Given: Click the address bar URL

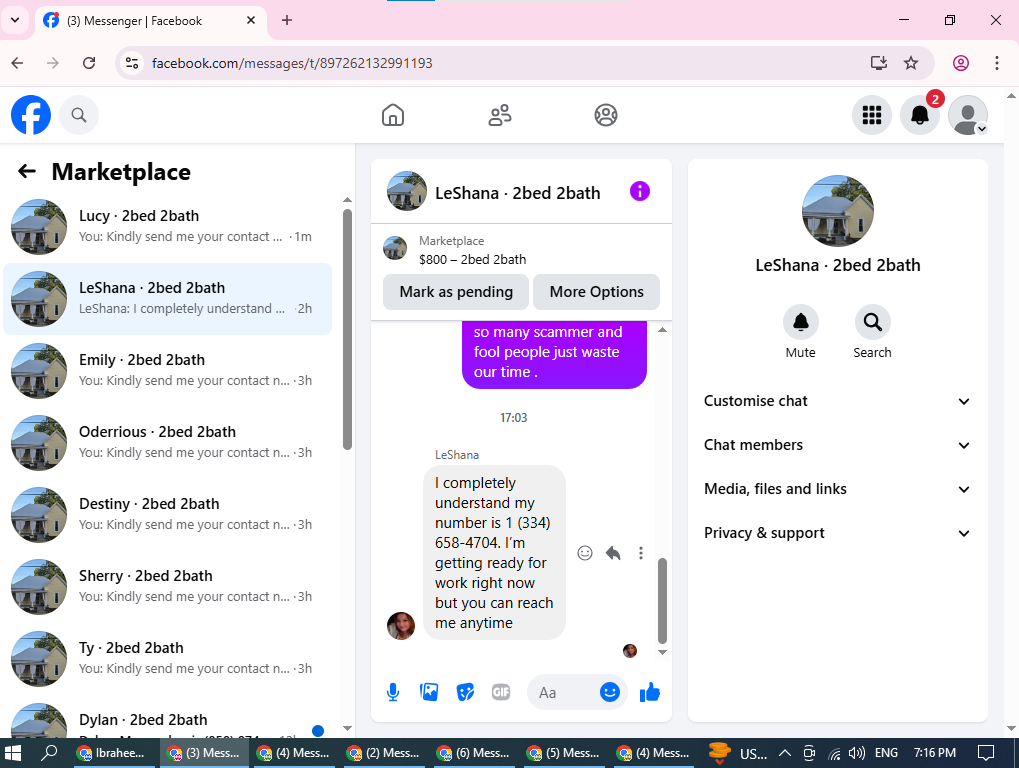Looking at the screenshot, I should (292, 63).
